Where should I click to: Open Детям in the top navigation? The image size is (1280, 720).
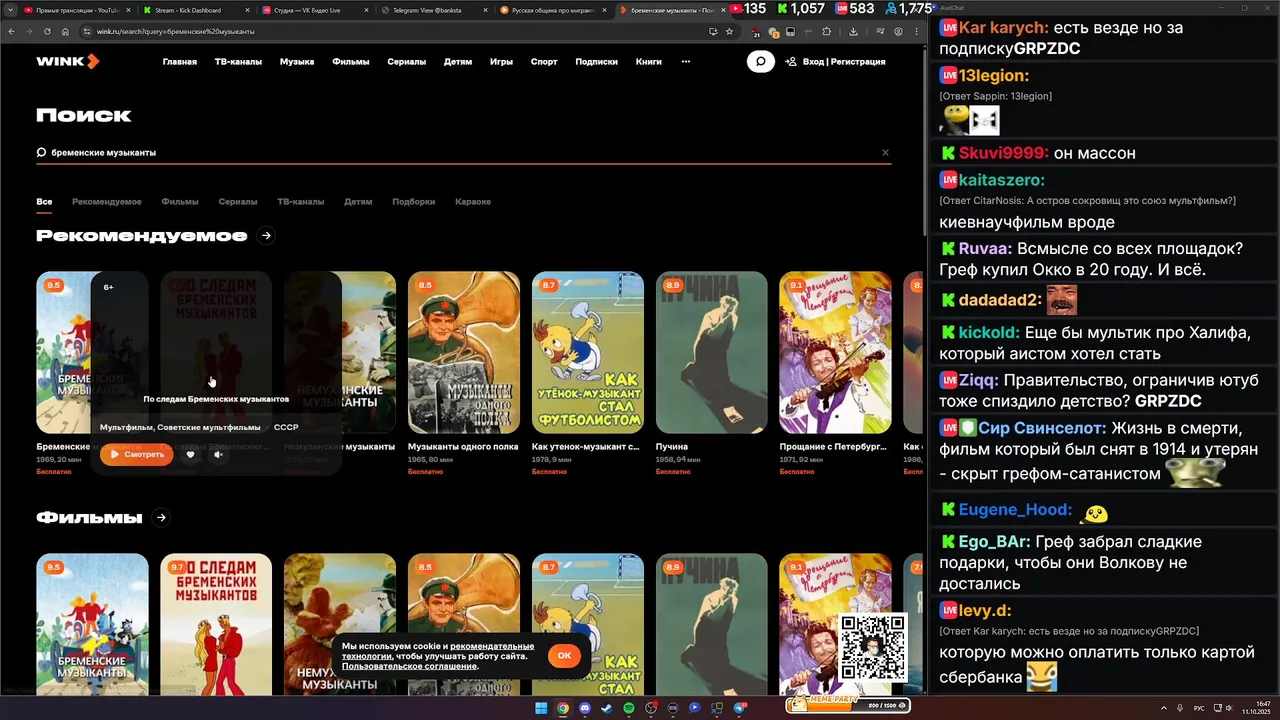(458, 62)
